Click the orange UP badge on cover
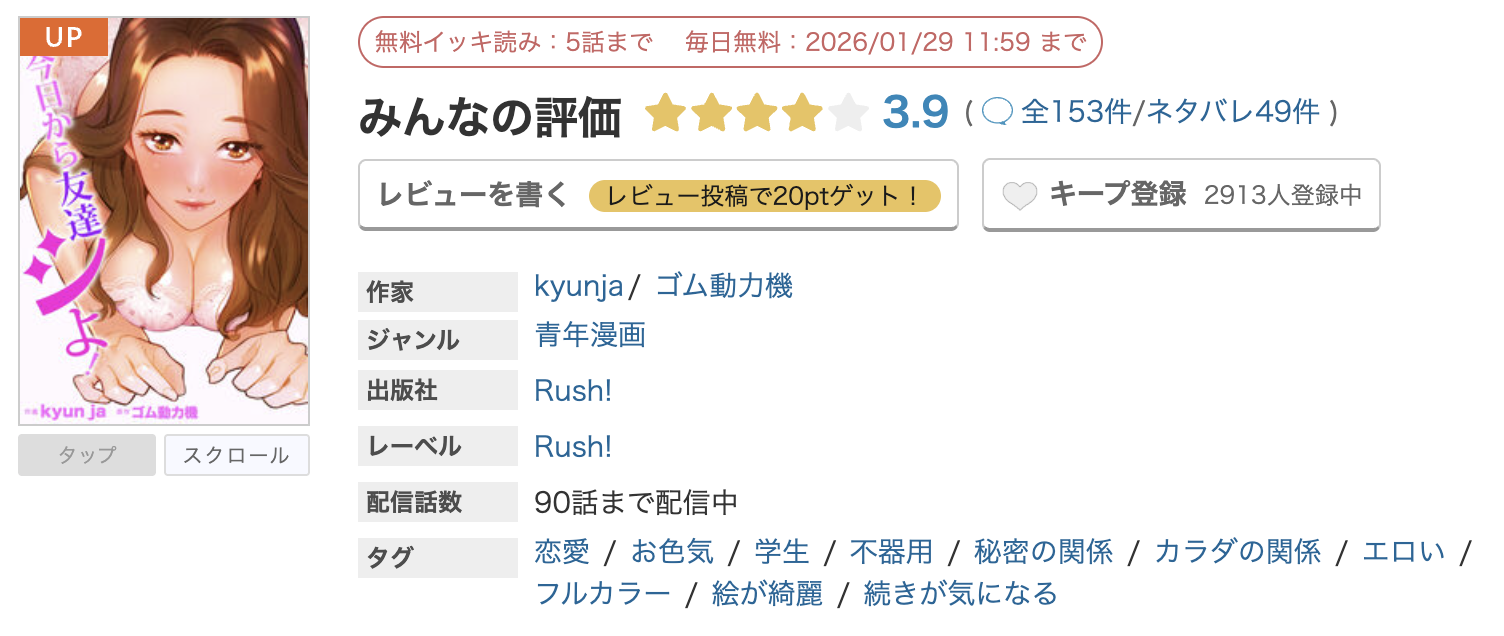This screenshot has width=1504, height=636. (x=63, y=37)
